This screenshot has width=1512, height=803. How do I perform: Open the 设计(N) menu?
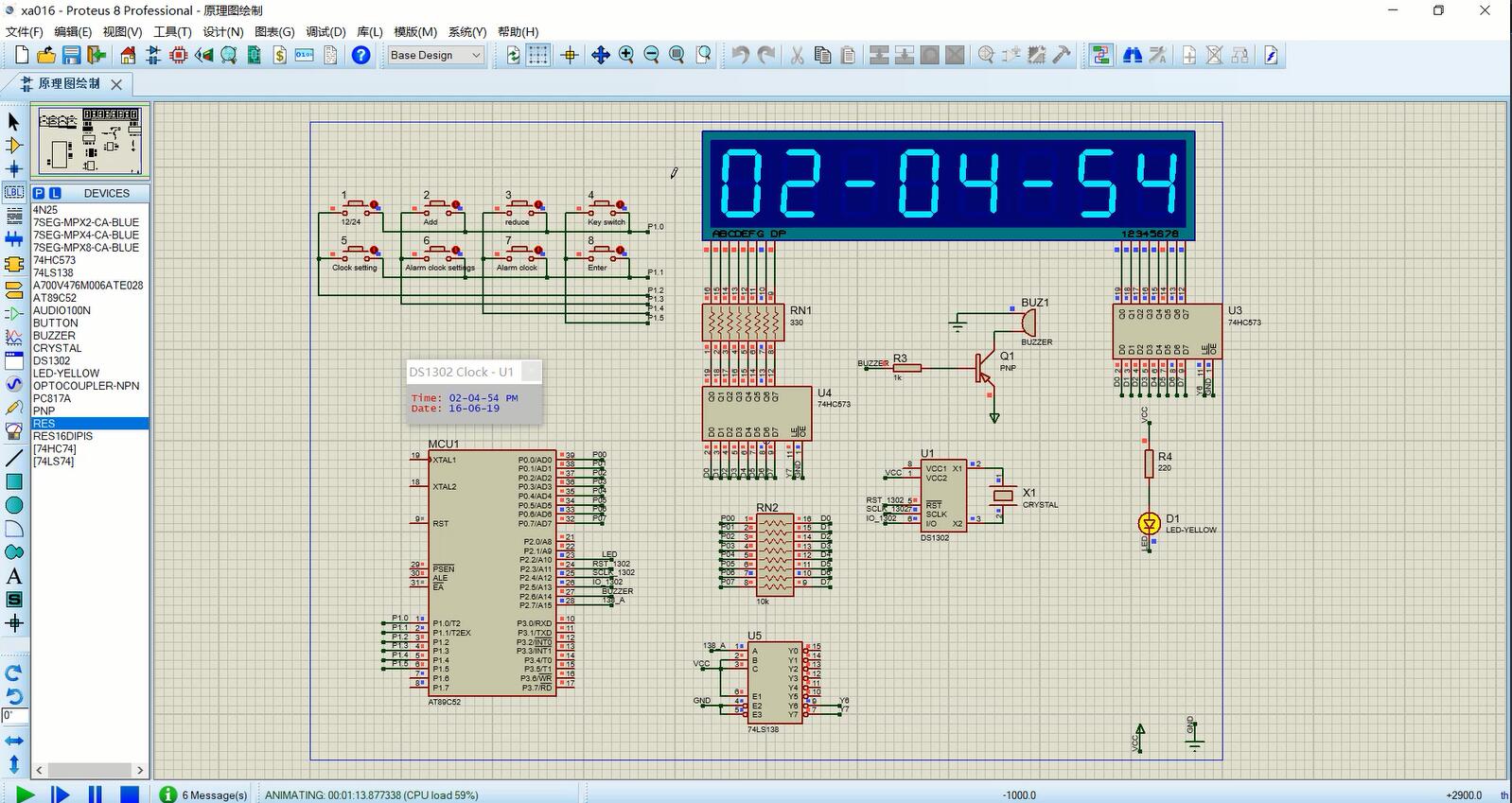click(223, 31)
